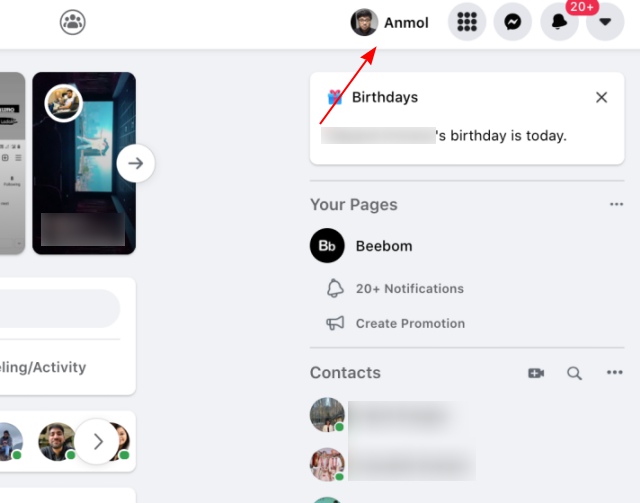This screenshot has width=640, height=503.
Task: Advance stories with the right arrow button
Action: tap(136, 163)
